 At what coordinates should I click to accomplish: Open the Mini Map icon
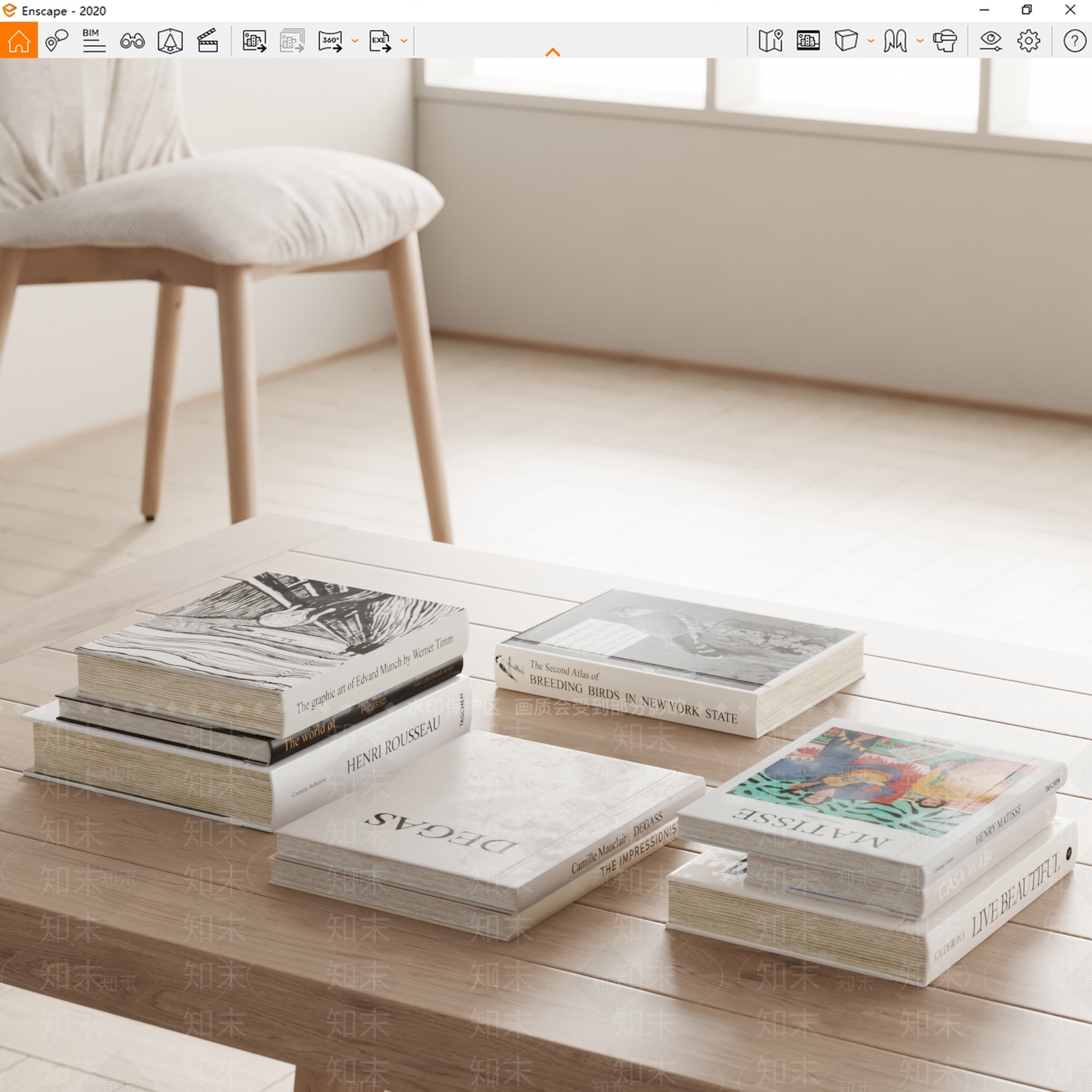click(x=771, y=41)
